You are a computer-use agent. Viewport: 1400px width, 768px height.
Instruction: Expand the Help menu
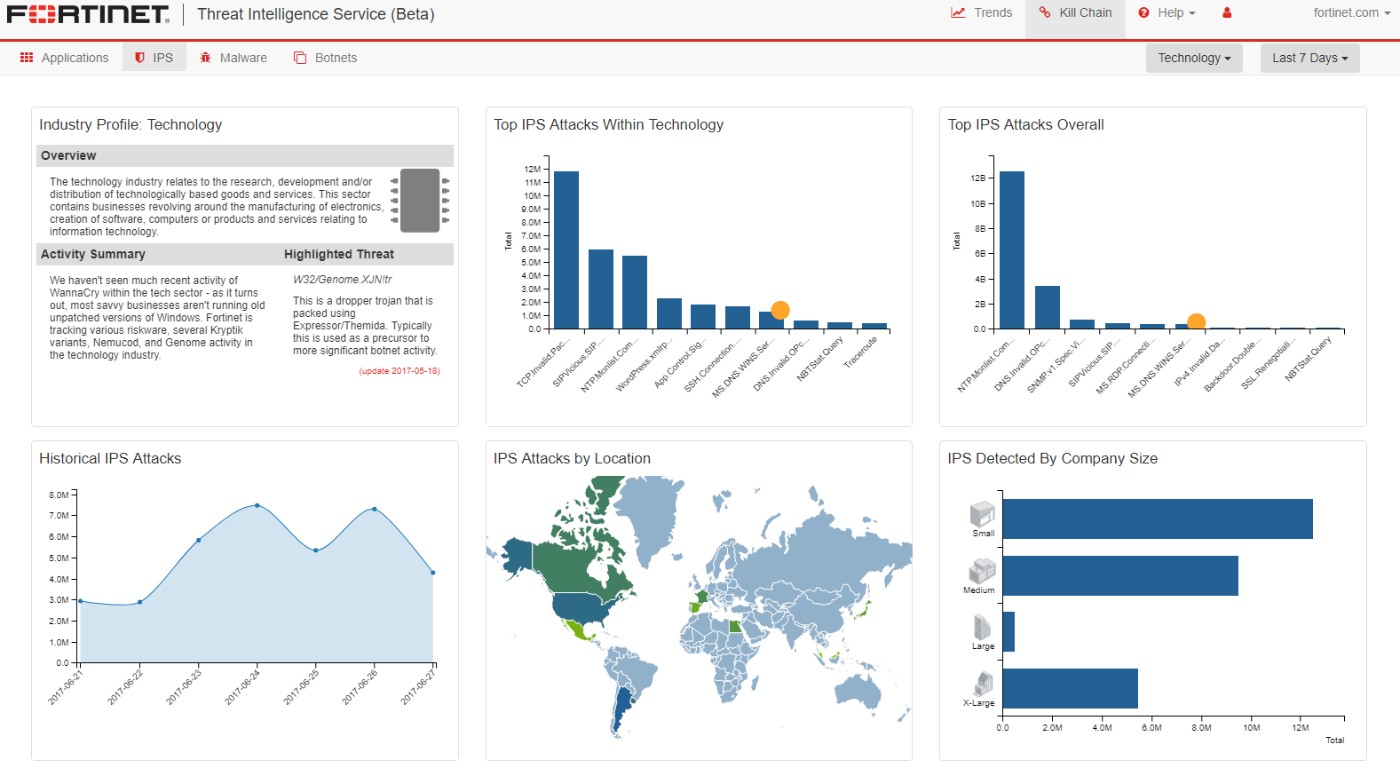pyautogui.click(x=1167, y=13)
